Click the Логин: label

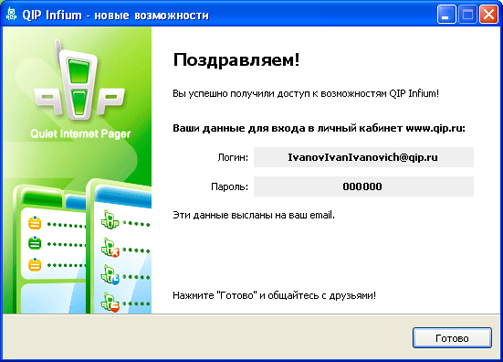233,157
